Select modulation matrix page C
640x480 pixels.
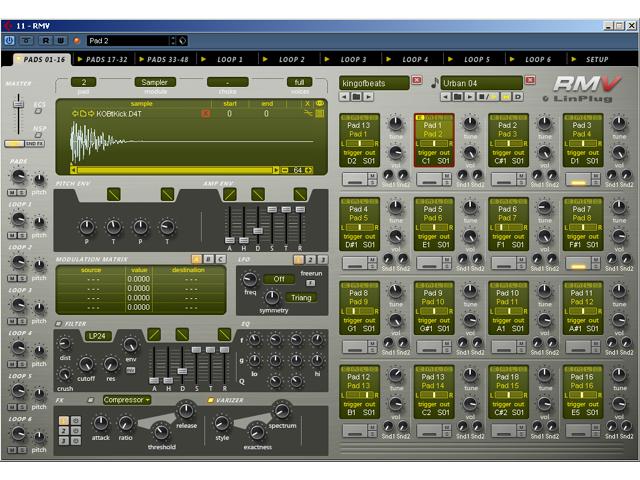tap(220, 259)
